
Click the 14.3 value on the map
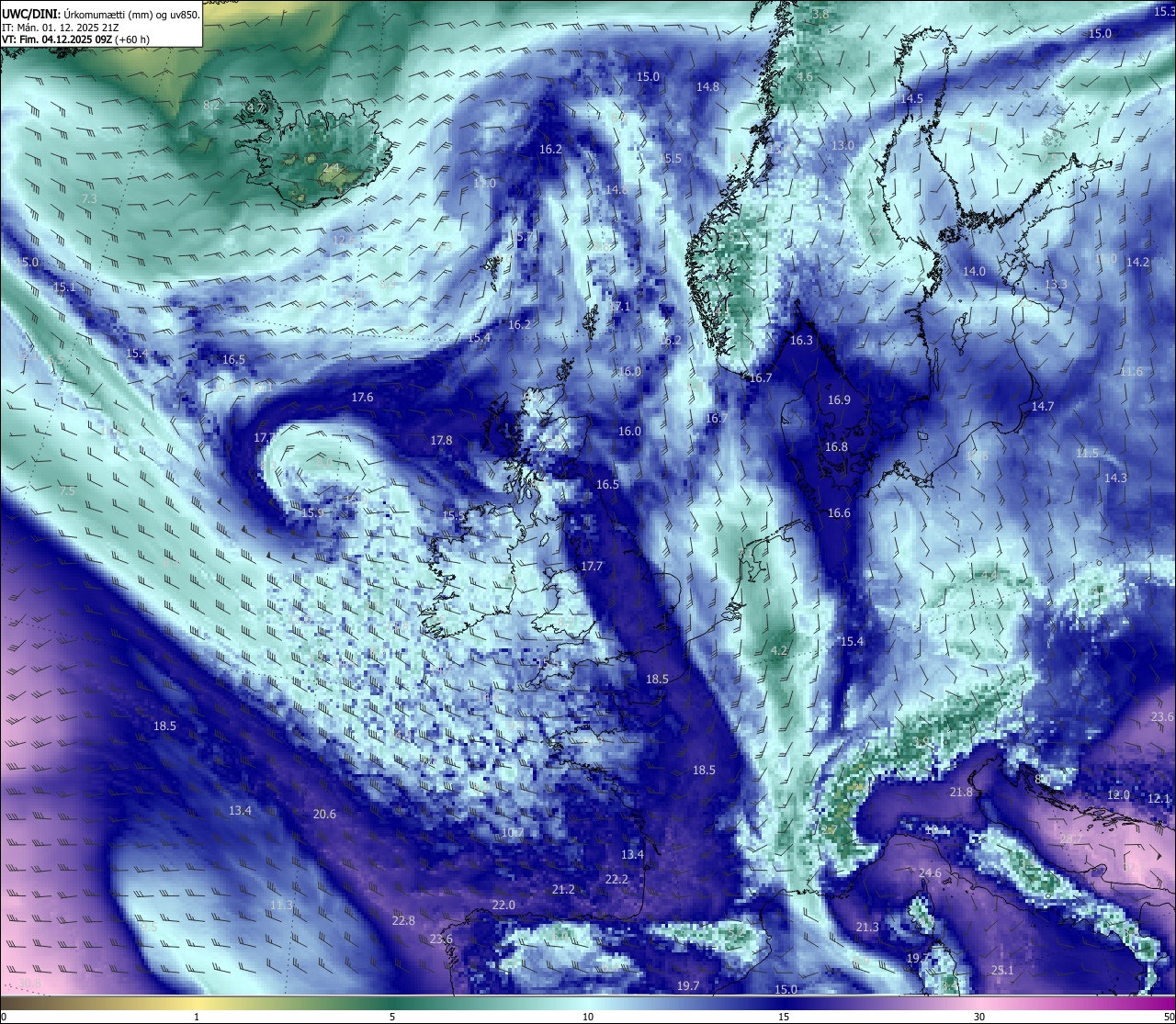click(1115, 478)
